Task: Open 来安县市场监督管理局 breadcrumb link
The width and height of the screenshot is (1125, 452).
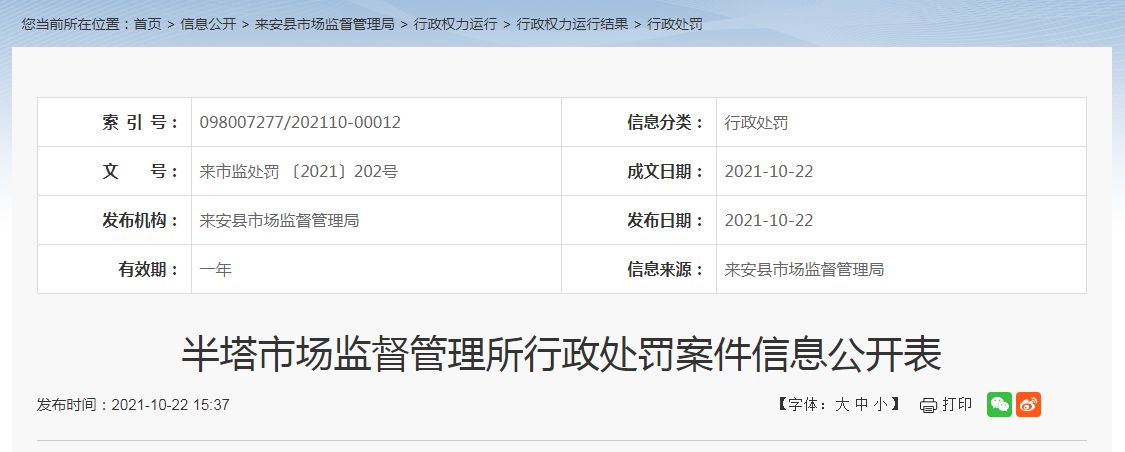Action: pyautogui.click(x=324, y=24)
